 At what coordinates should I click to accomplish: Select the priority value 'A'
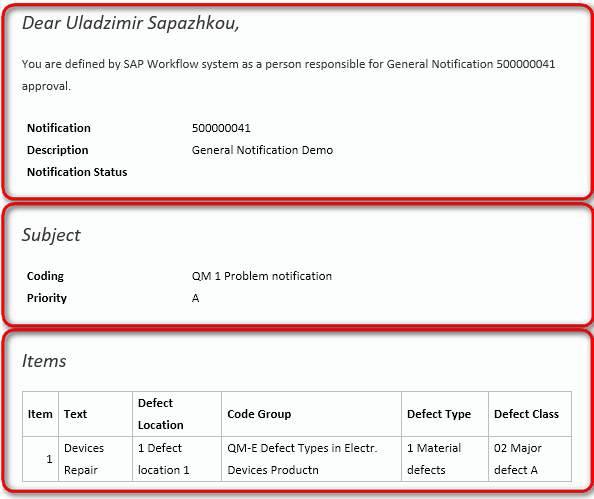point(195,298)
